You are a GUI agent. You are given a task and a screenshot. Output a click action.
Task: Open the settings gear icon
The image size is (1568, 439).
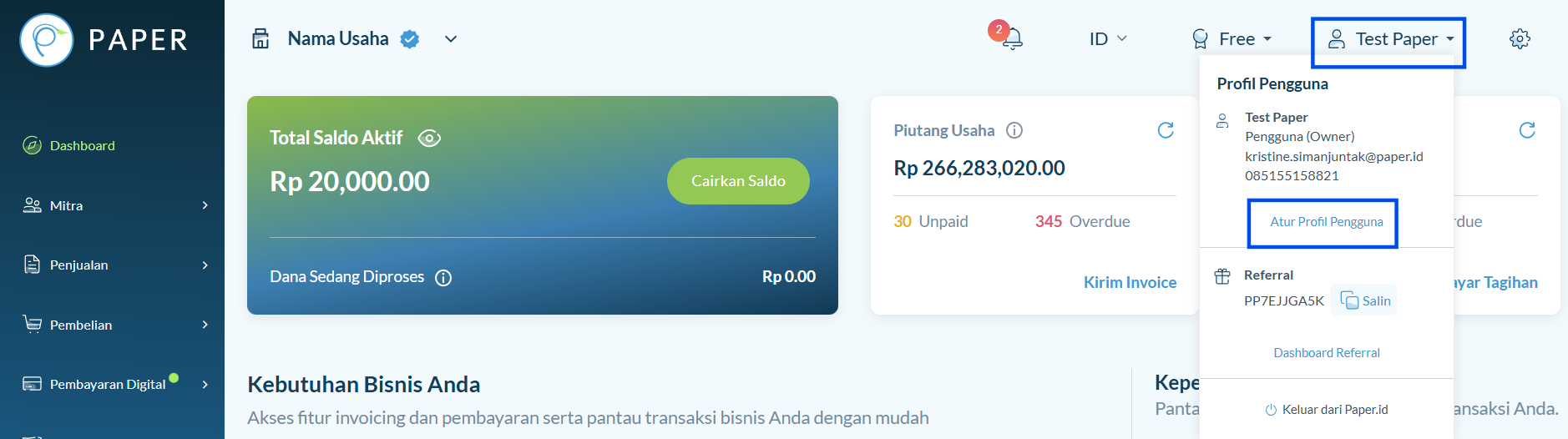[x=1520, y=38]
